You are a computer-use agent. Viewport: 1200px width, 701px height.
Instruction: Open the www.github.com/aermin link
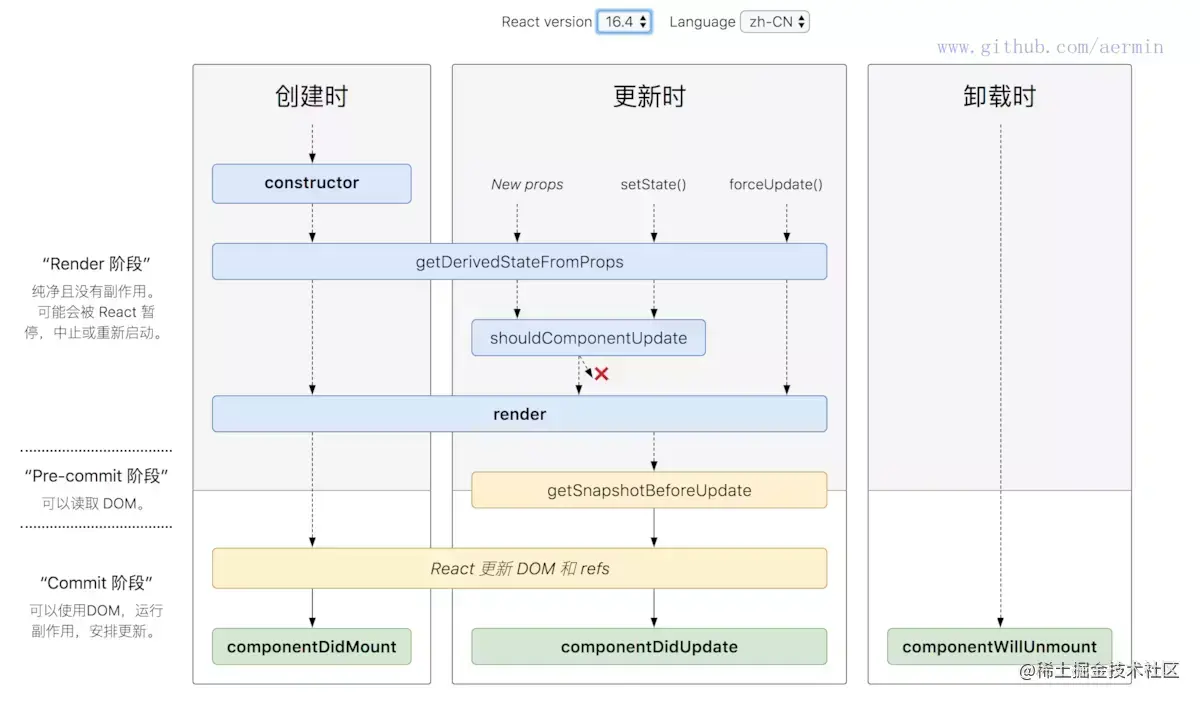1049,46
